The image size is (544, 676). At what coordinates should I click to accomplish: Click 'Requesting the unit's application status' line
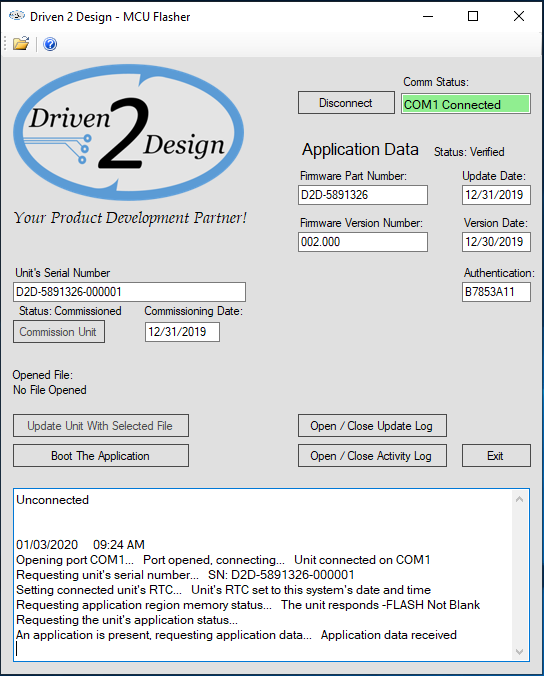(127, 620)
